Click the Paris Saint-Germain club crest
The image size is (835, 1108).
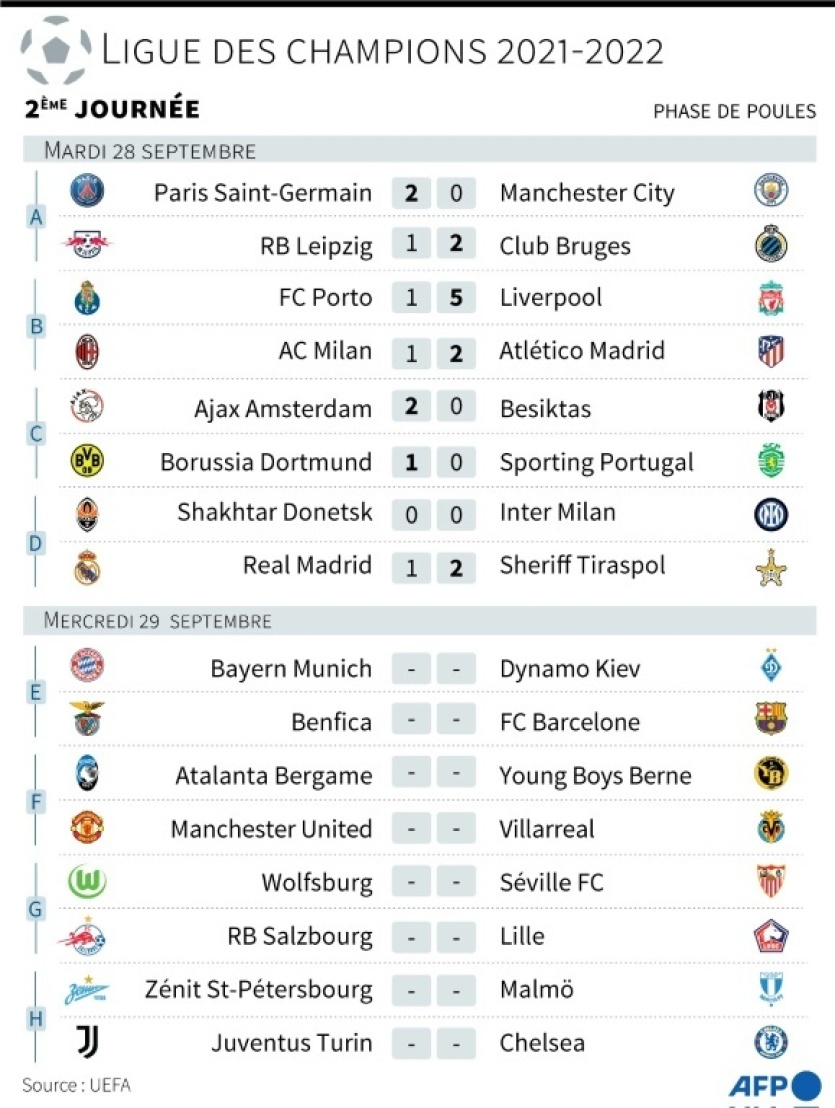coord(87,191)
